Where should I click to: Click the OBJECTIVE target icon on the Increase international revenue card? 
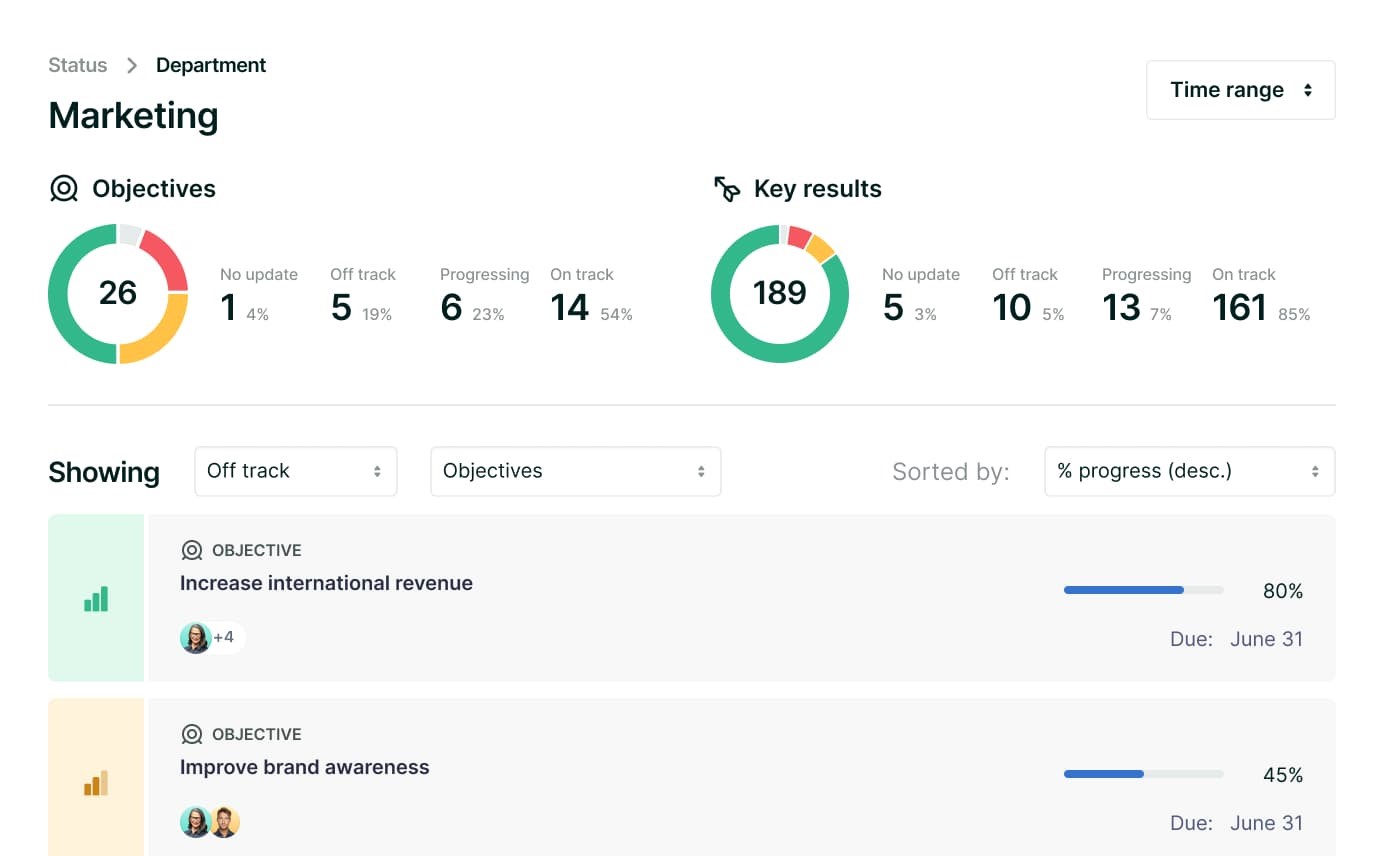coord(191,550)
